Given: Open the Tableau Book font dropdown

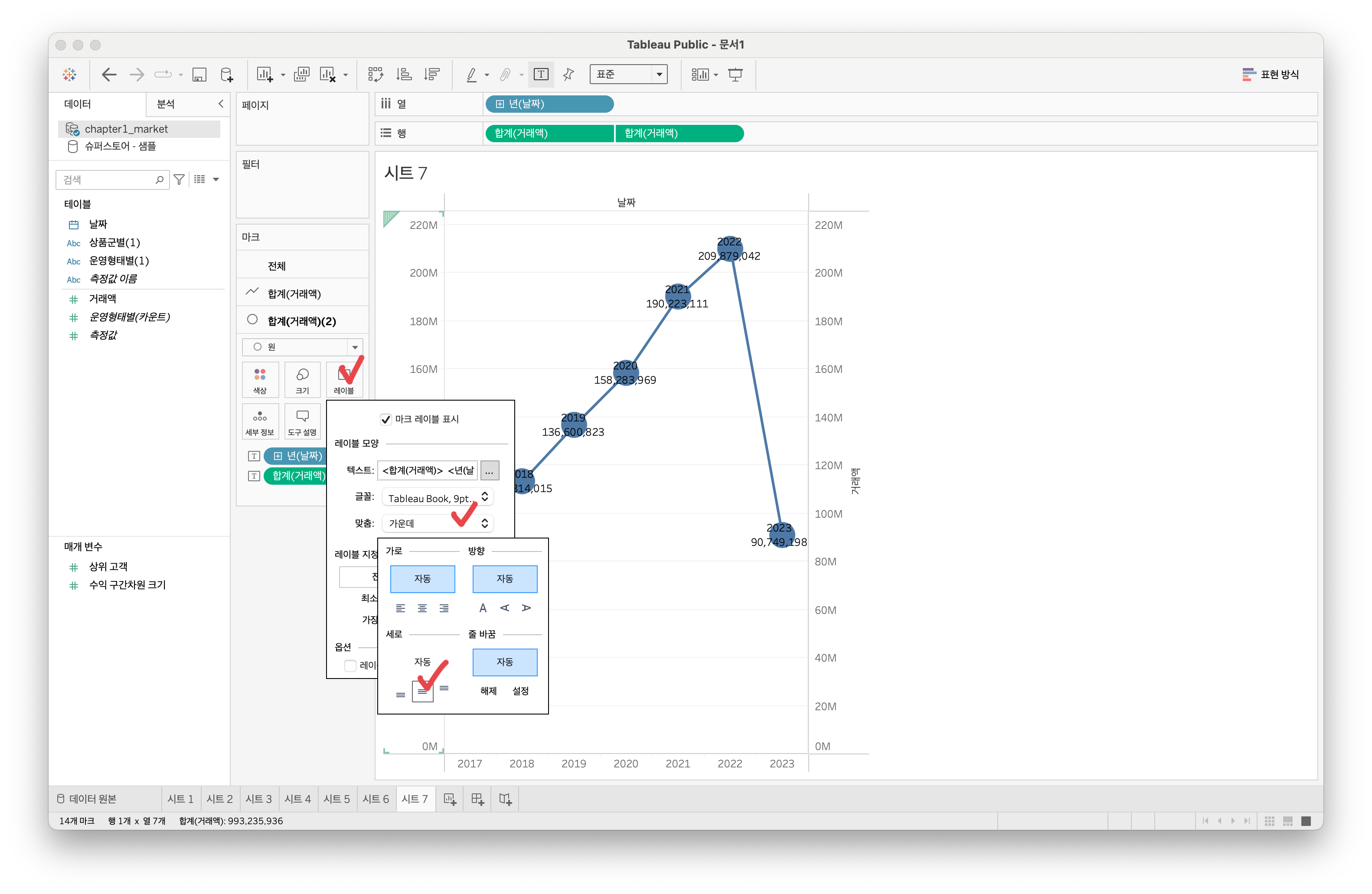Looking at the screenshot, I should click(x=437, y=498).
